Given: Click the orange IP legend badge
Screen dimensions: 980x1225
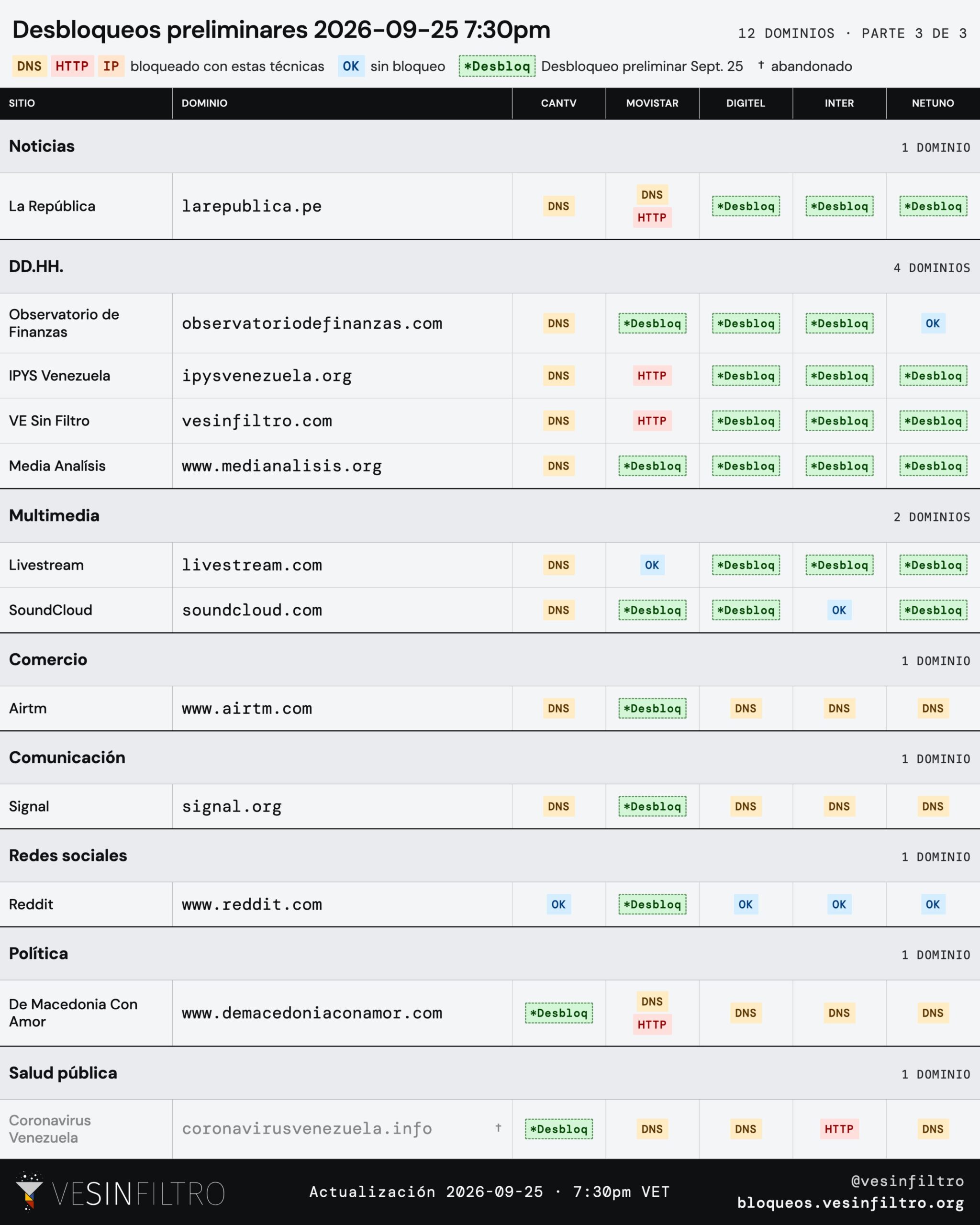Looking at the screenshot, I should click(x=111, y=66).
